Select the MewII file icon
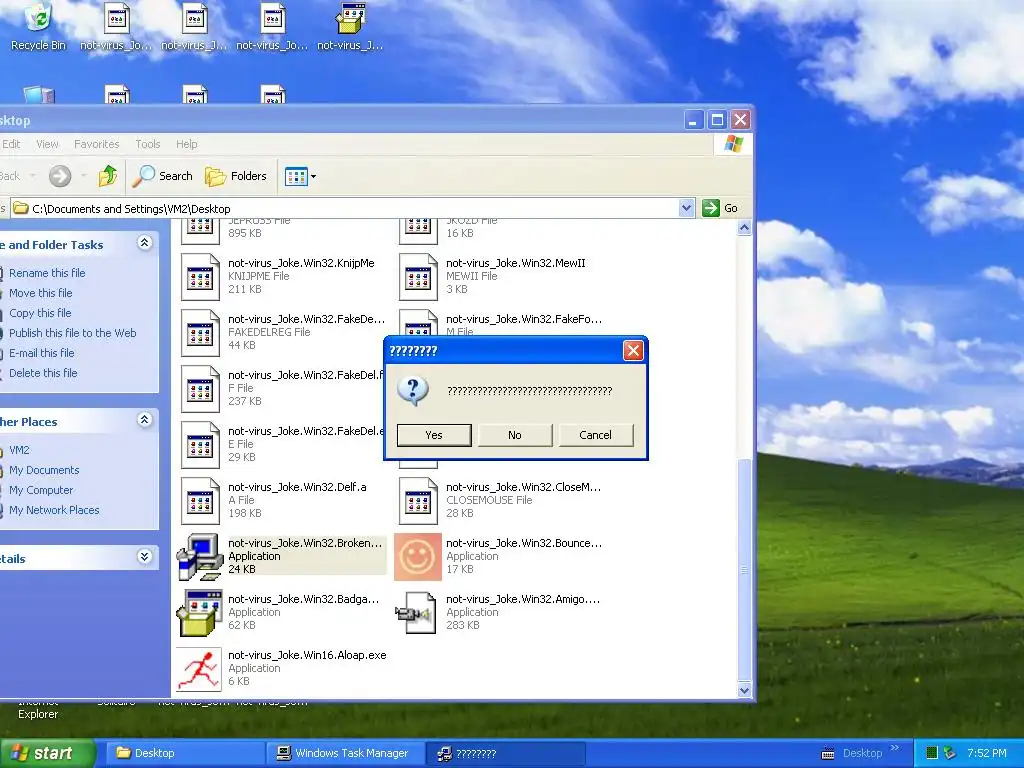The height and width of the screenshot is (768, 1024). point(418,277)
